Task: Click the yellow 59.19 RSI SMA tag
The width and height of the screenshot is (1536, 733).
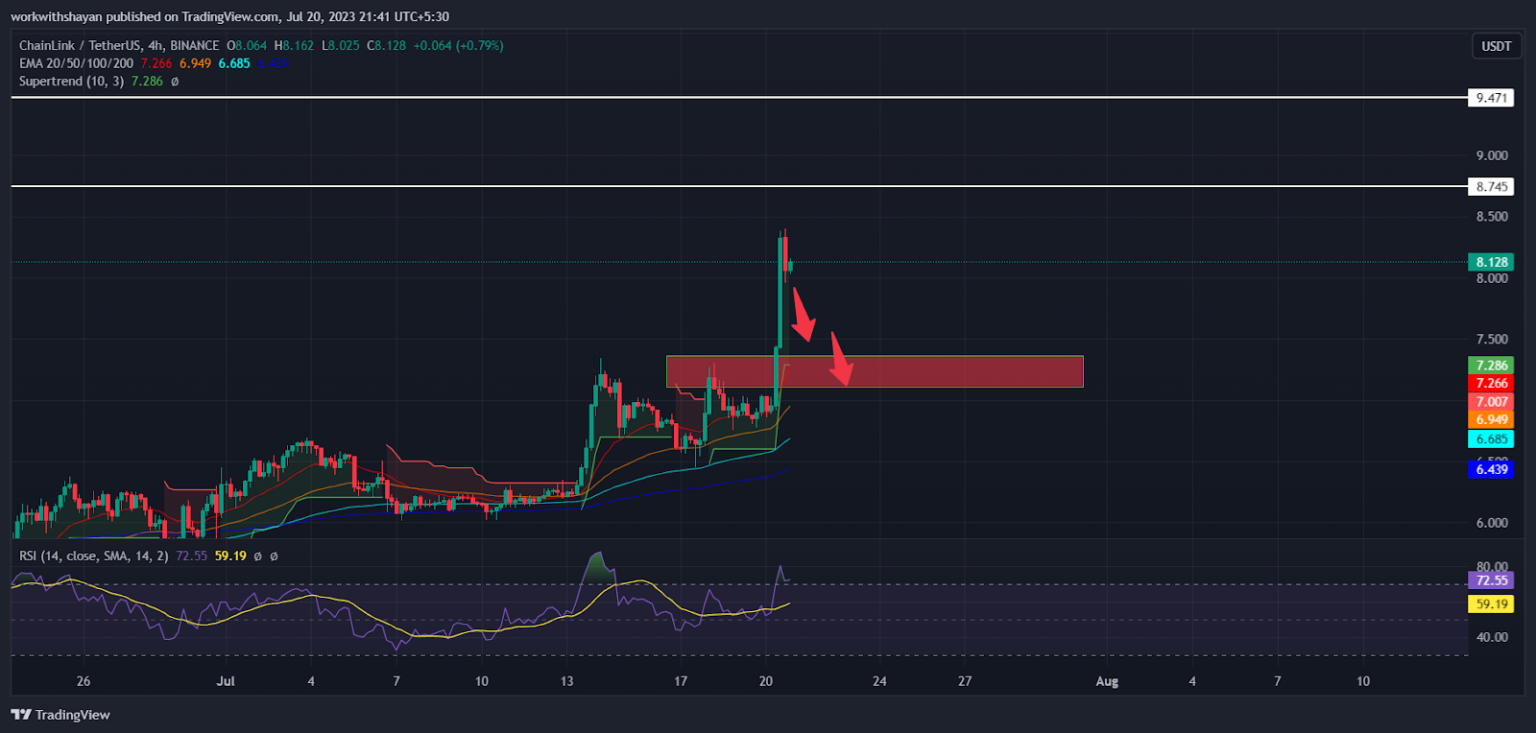Action: point(1490,604)
